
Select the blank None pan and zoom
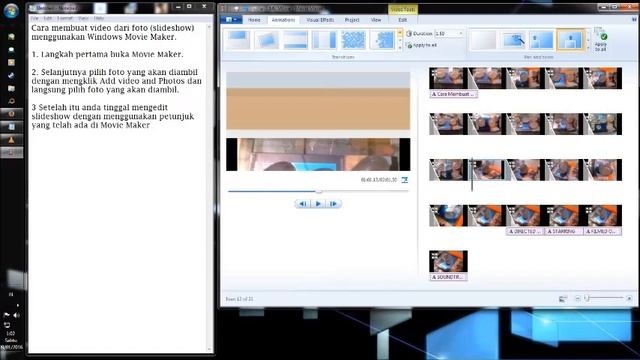483,40
